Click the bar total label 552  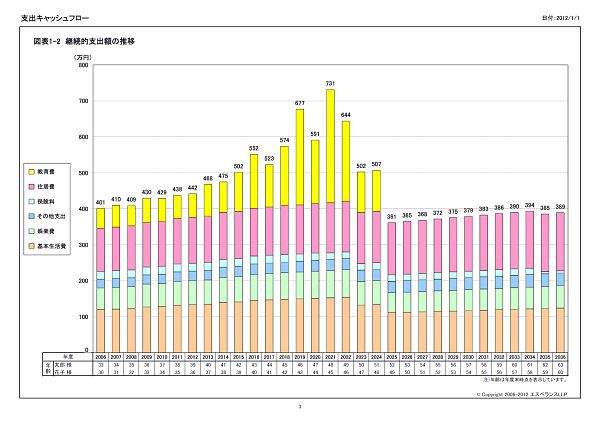[254, 148]
